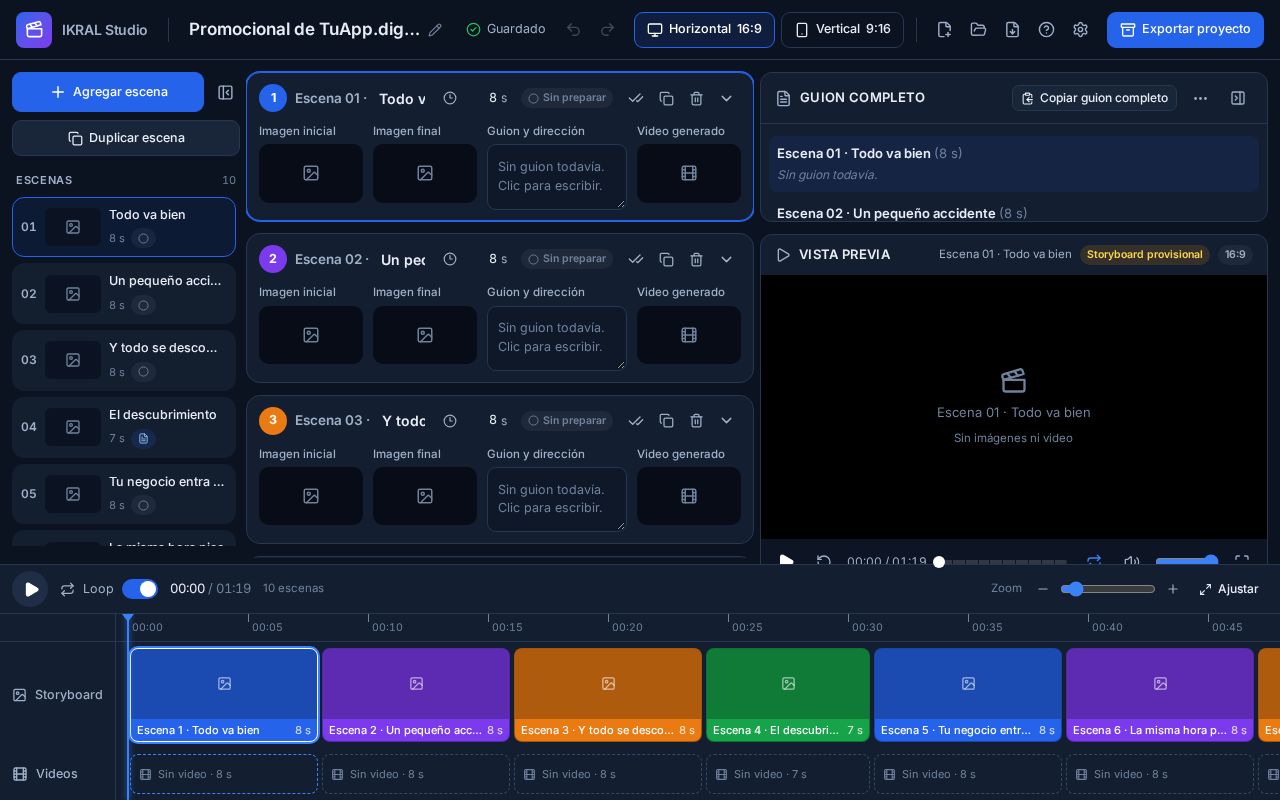The image size is (1280, 800).
Task: Collapse the Guion Completo side panel
Action: click(1238, 98)
